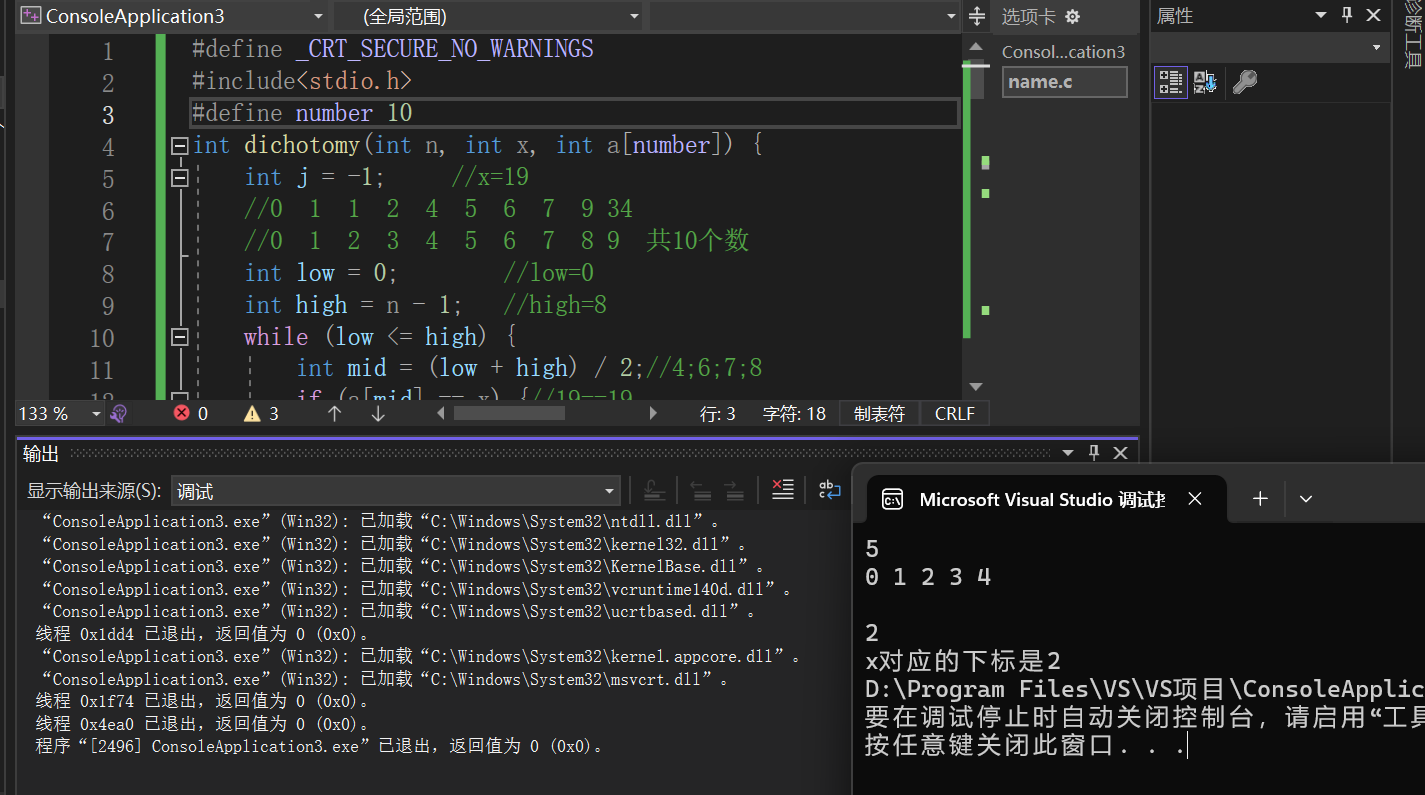Screen dimensions: 1425x795
Task: Click the '#include<stdio.h>' line
Action: 301,81
